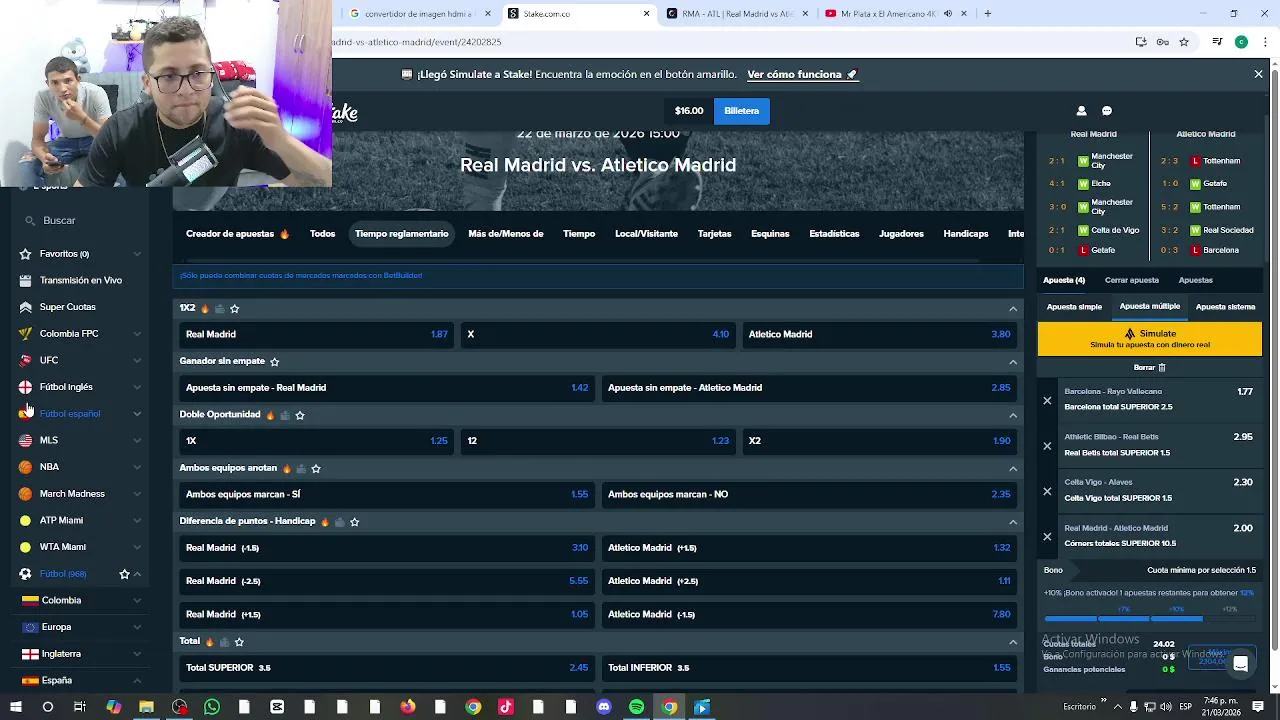
Task: Remove Athletic Bilbao - Real Betis bet with X
Action: [x=1047, y=446]
